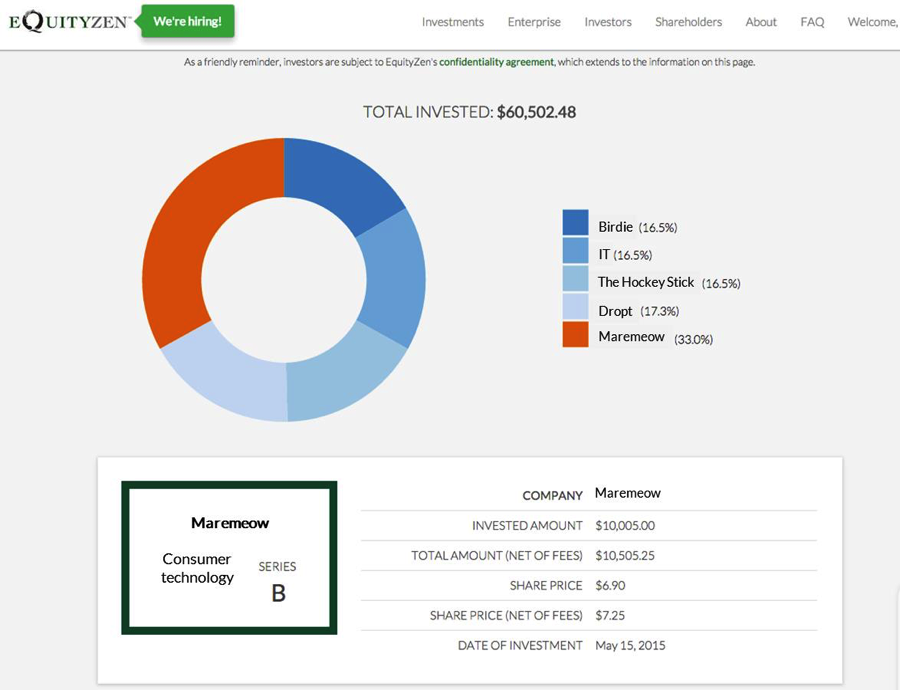This screenshot has width=900, height=690.
Task: Click the Total Invested $60,502.48 amount
Action: click(536, 112)
